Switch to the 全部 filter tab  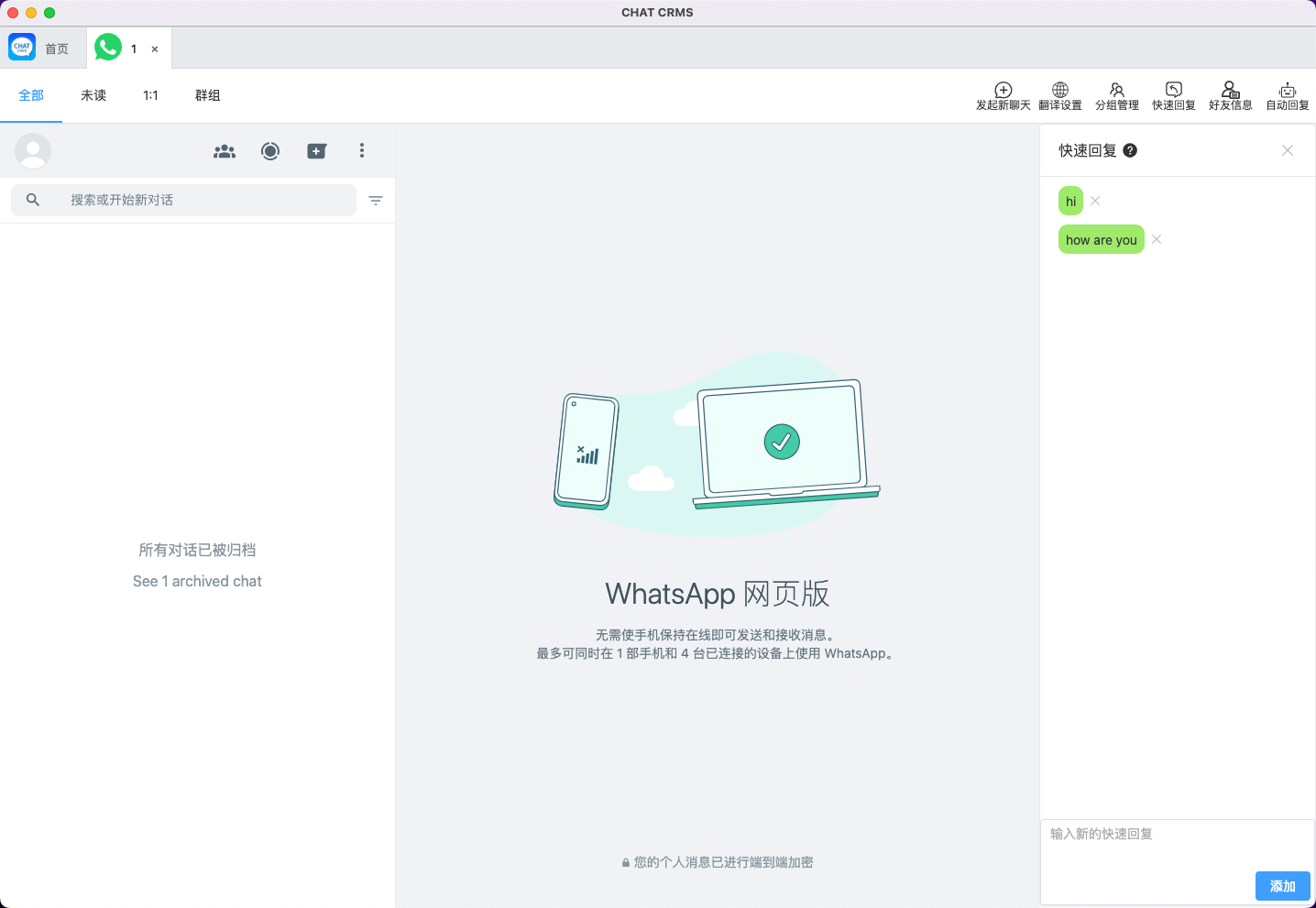point(31,95)
